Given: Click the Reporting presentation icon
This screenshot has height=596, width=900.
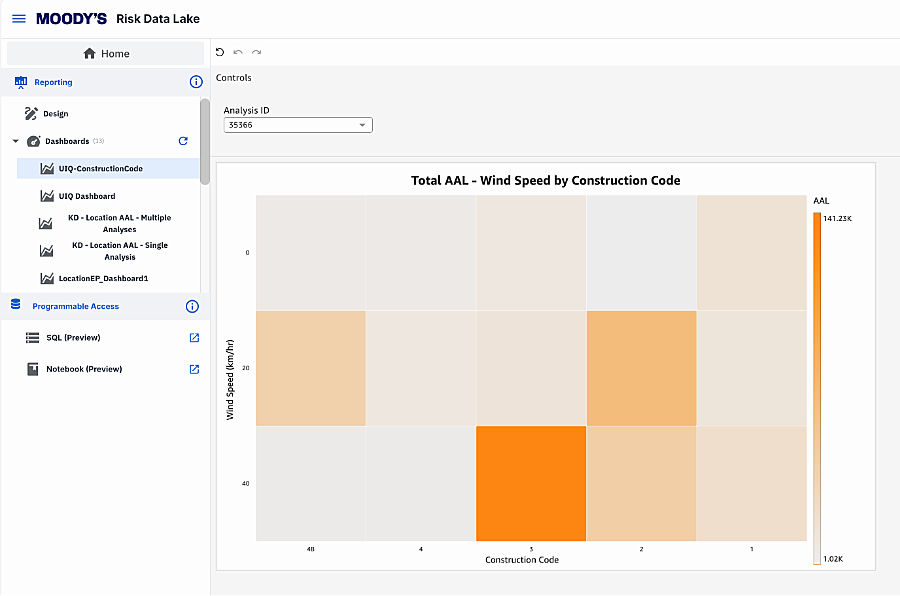Looking at the screenshot, I should click(21, 82).
